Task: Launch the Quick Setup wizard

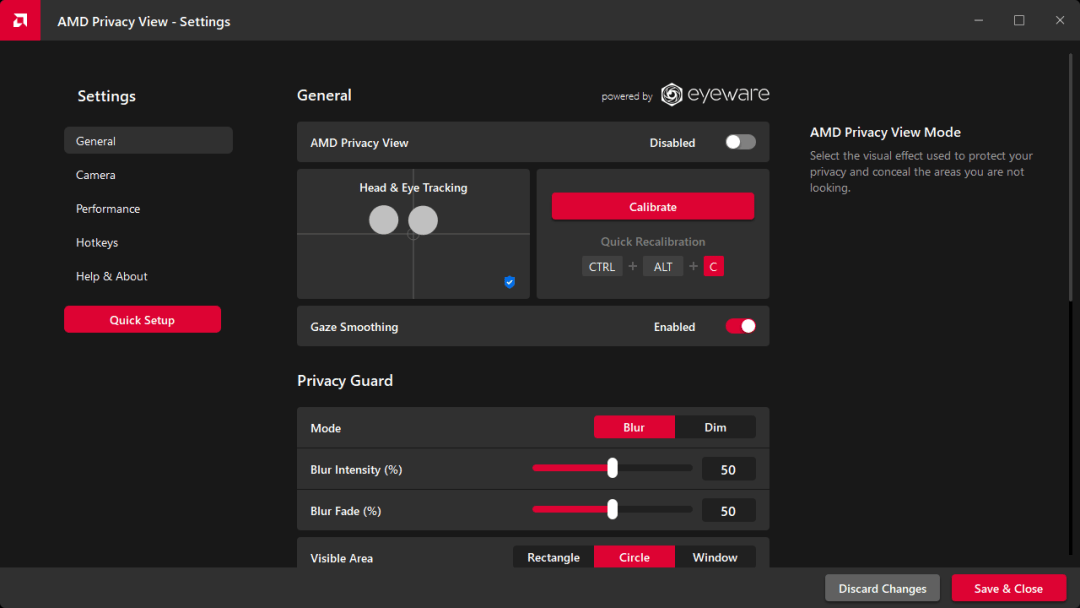Action: click(x=142, y=319)
